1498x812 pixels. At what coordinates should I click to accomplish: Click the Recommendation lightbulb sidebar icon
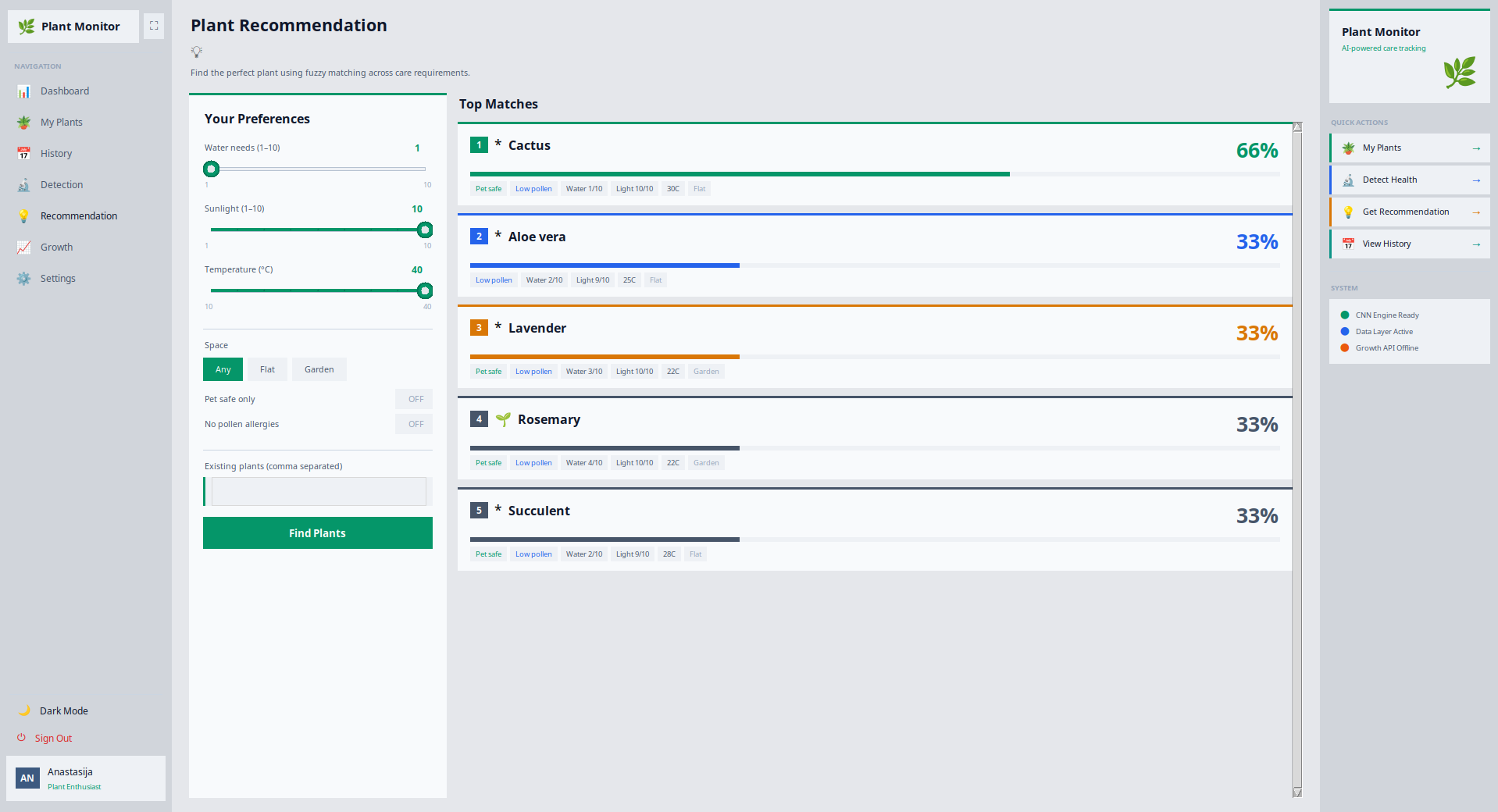coord(23,216)
